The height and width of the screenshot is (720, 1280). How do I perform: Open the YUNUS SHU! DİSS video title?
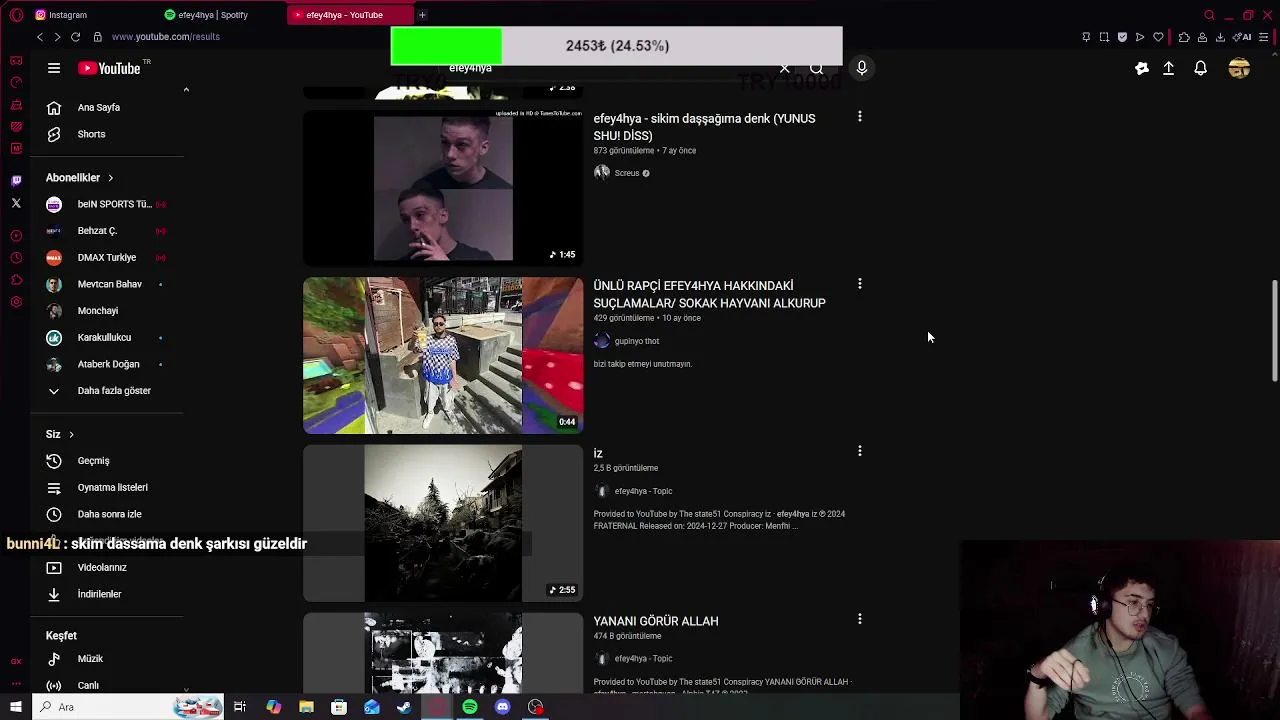(x=704, y=127)
